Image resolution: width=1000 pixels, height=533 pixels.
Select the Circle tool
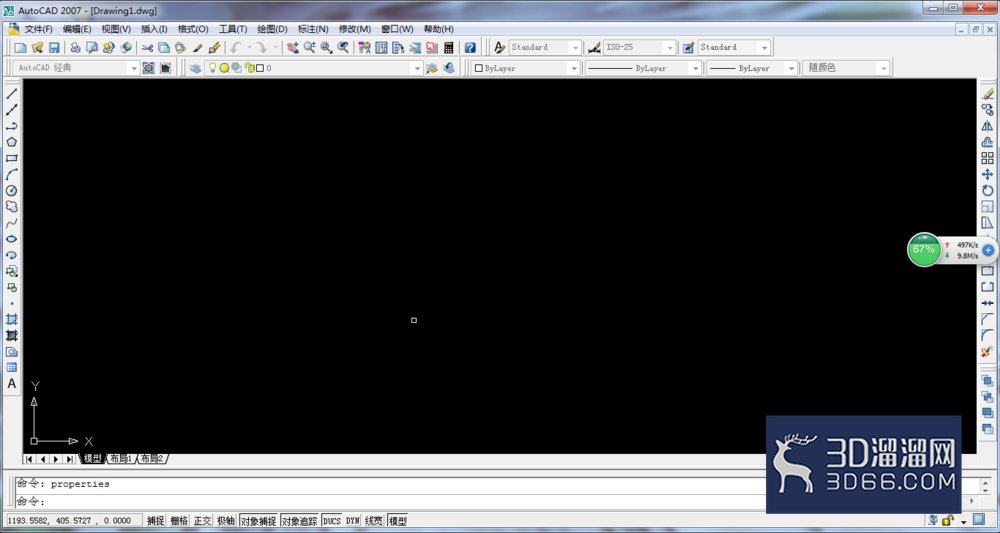point(11,191)
